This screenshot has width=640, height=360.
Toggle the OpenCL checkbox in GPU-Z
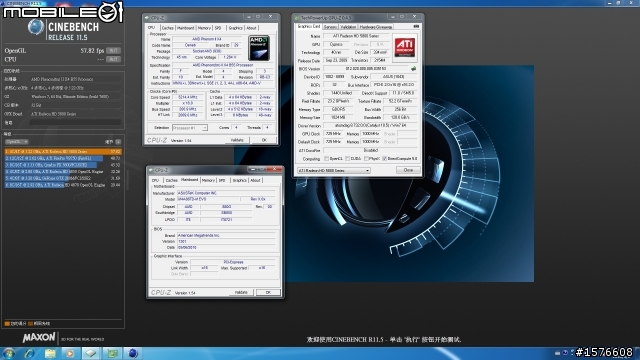(326, 158)
